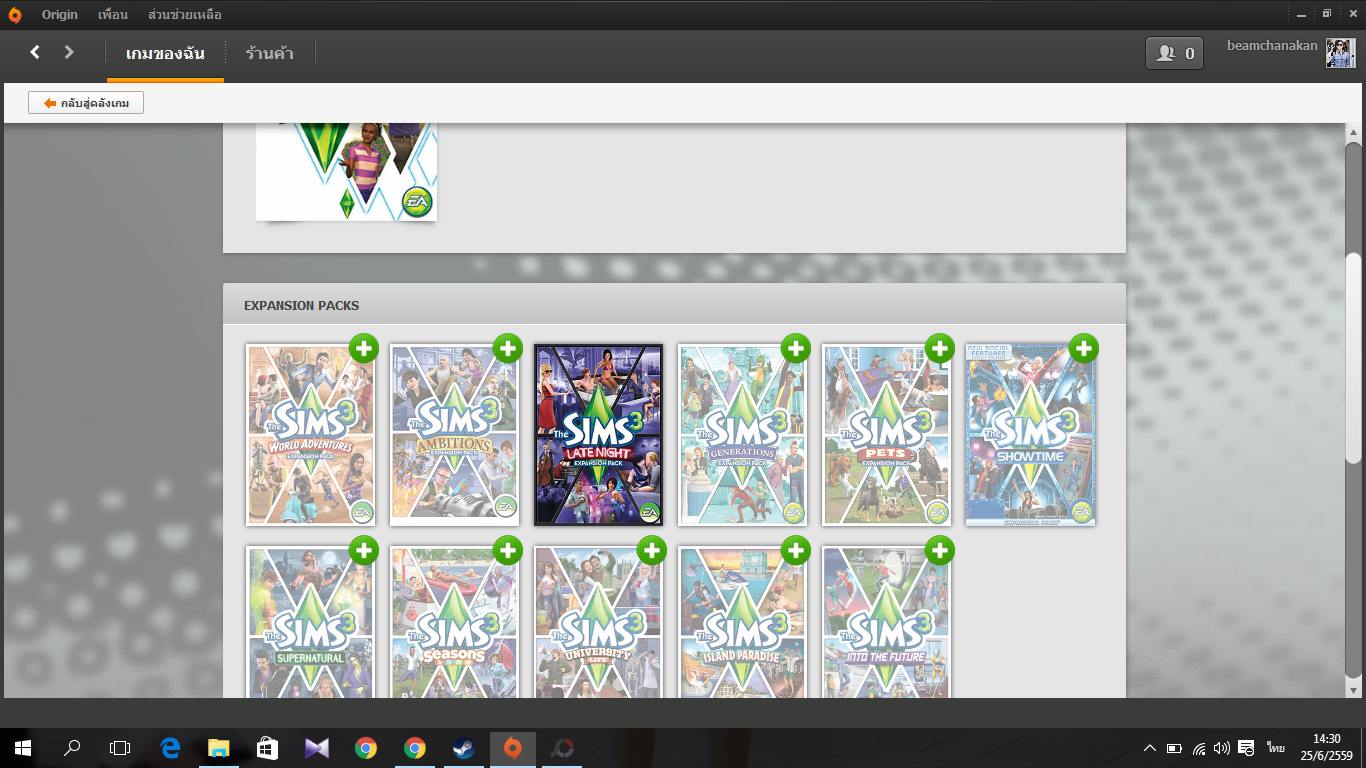Image resolution: width=1366 pixels, height=768 pixels.
Task: Add World Adventures via green plus icon
Action: (364, 348)
